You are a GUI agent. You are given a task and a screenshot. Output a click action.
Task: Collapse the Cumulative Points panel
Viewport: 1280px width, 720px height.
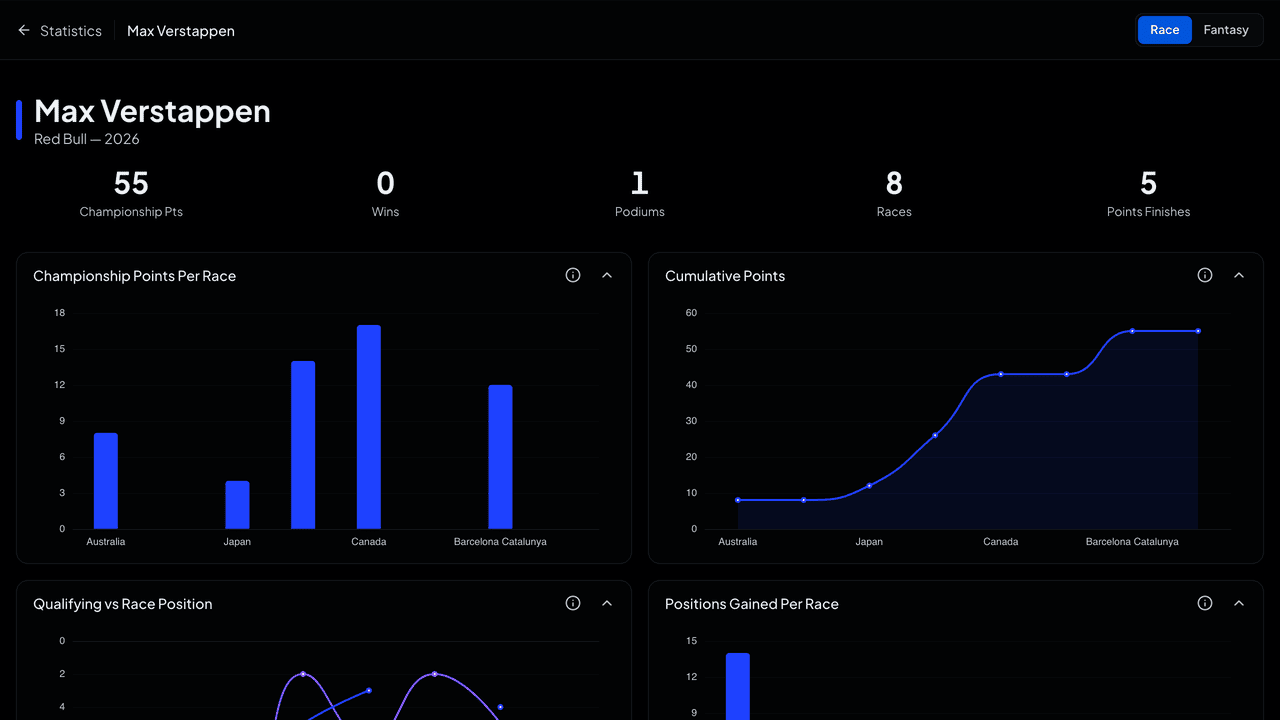point(1239,275)
